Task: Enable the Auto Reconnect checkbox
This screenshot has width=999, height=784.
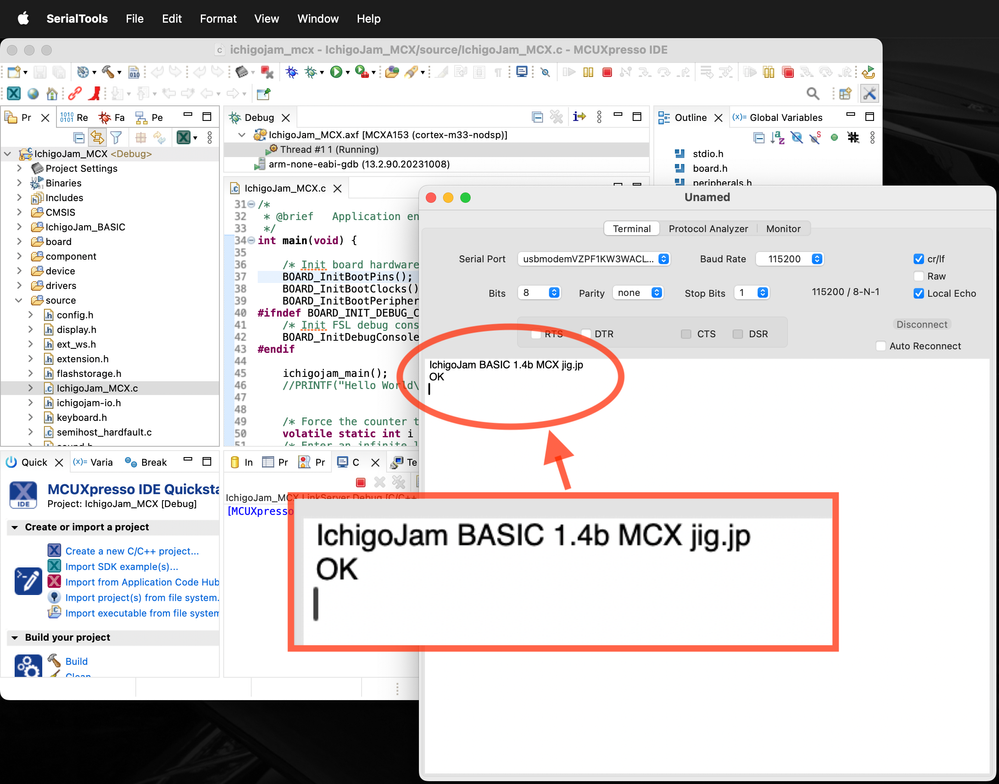Action: pyautogui.click(x=880, y=346)
